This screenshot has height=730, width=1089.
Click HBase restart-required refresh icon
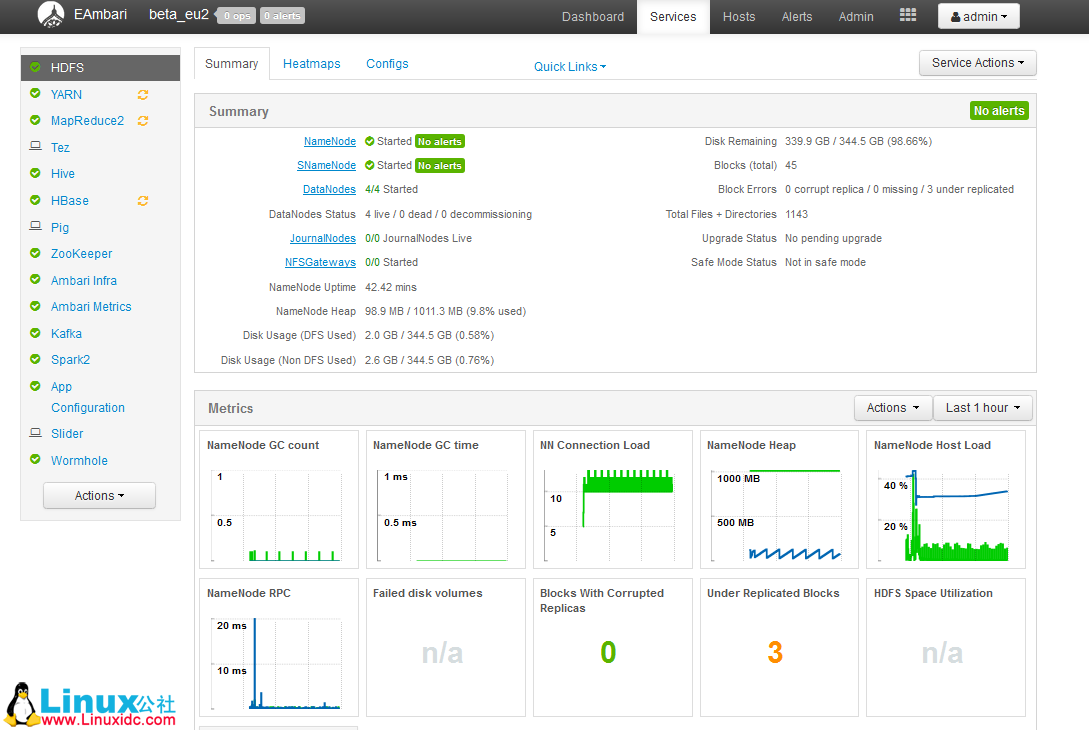143,201
